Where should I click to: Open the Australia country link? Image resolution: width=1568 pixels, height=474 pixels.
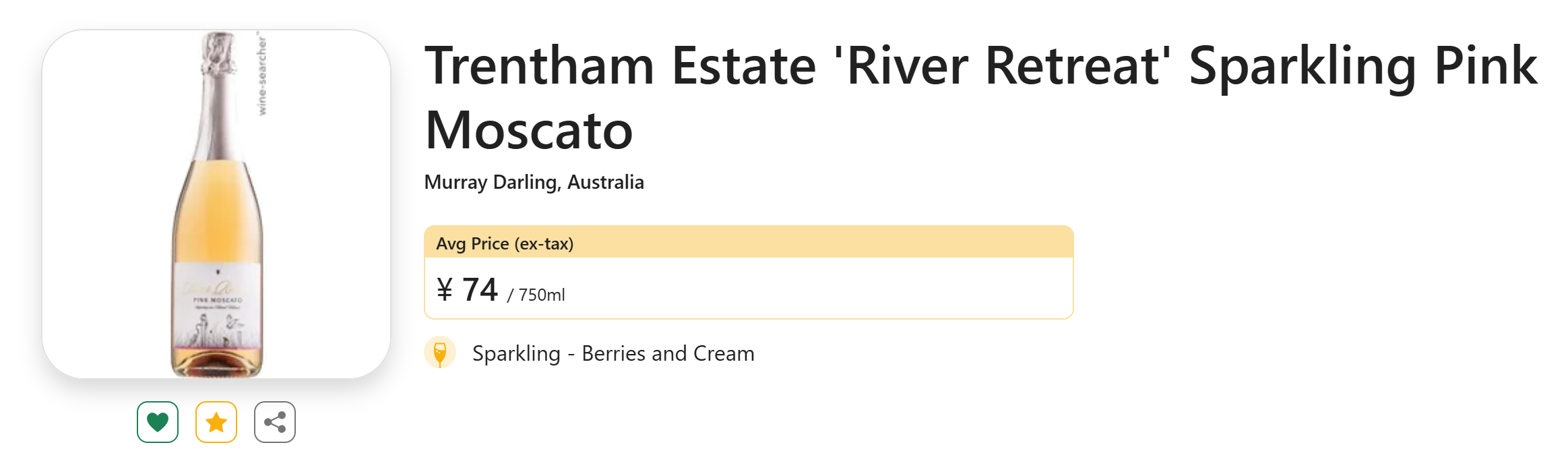click(606, 182)
